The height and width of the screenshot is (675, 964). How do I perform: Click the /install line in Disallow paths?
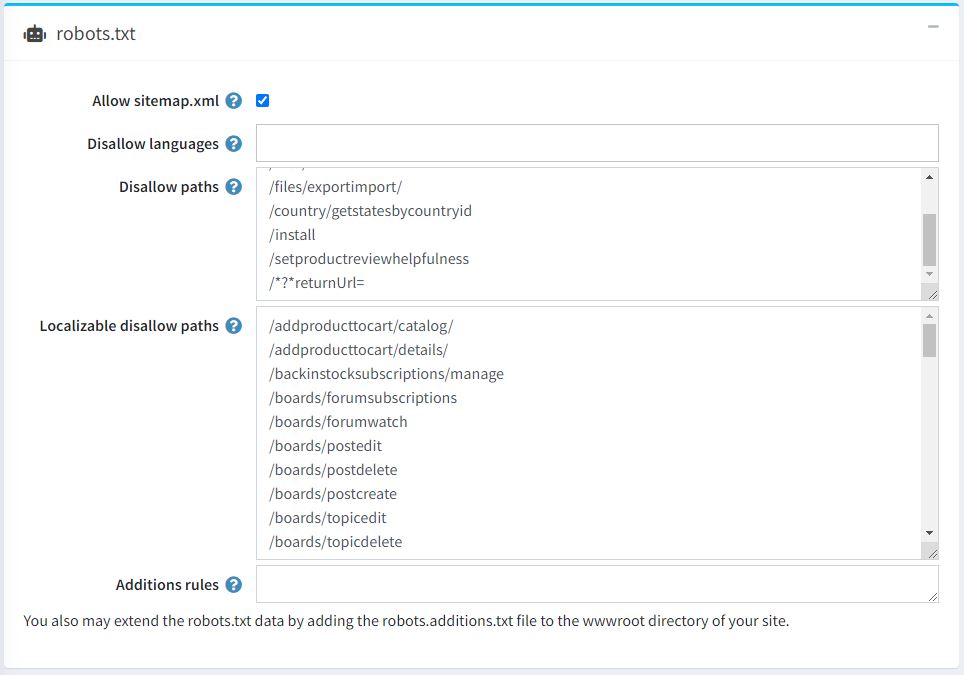point(293,235)
